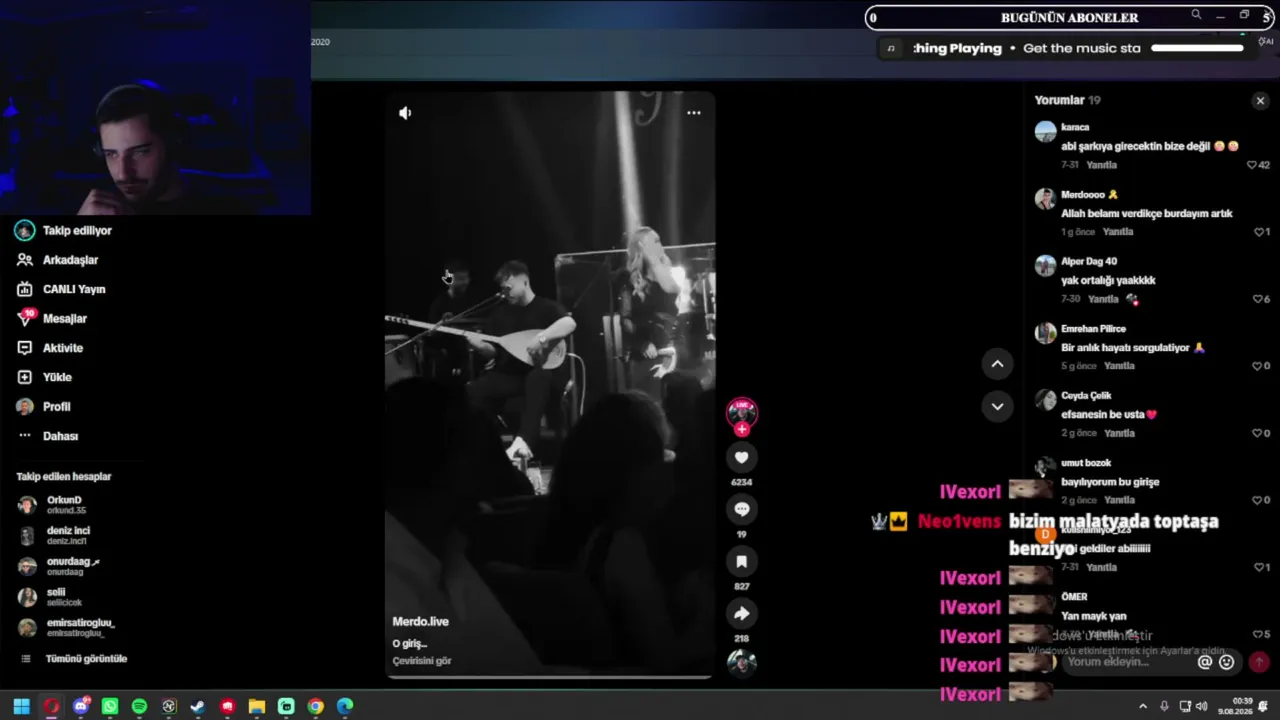
Task: Reply to Alper Dag 40 via Yanıtla
Action: [x=1104, y=299]
